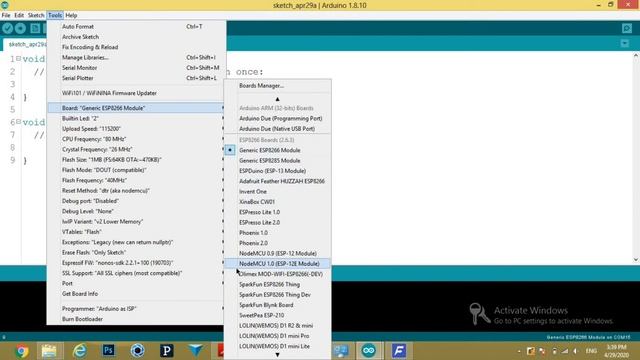Click editor vertical scrollbar up arrow

coord(636,56)
